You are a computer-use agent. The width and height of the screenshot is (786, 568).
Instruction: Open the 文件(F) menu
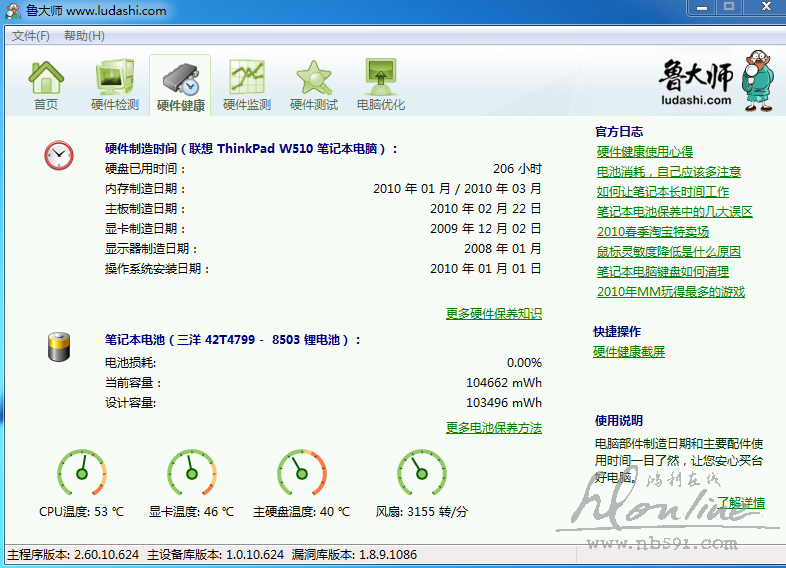[30, 36]
